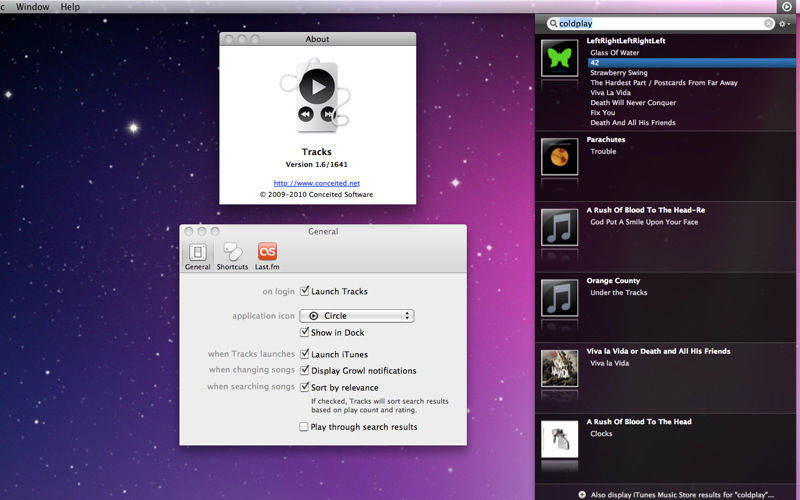800x500 pixels.
Task: Click the rewind button in About artwork
Action: [x=306, y=114]
